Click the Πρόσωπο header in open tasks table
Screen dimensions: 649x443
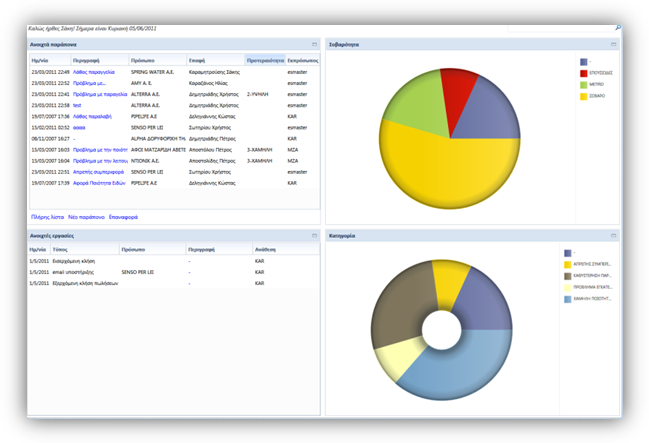pos(153,250)
